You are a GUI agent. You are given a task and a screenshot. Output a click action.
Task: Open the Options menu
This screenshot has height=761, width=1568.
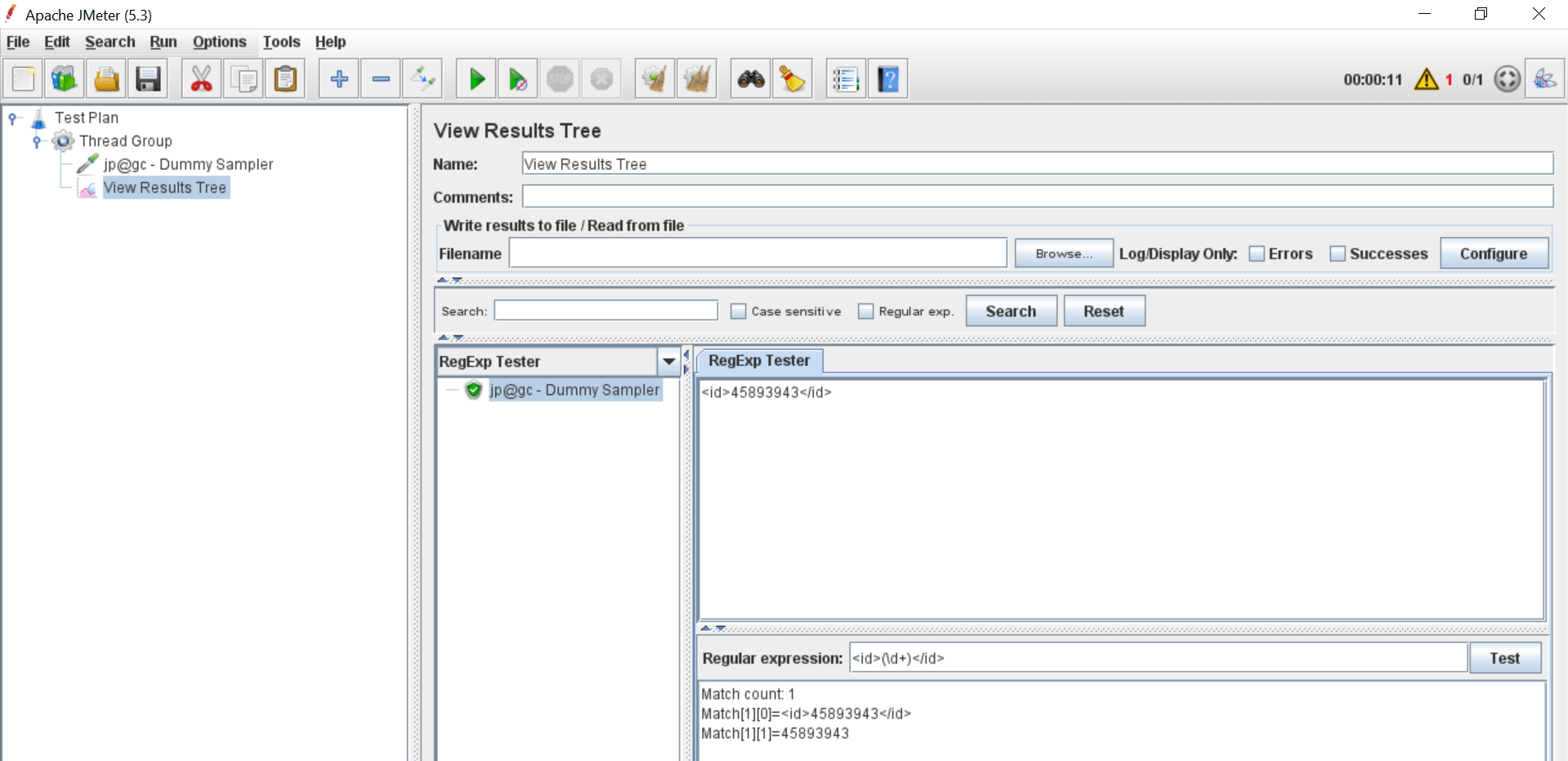click(220, 42)
